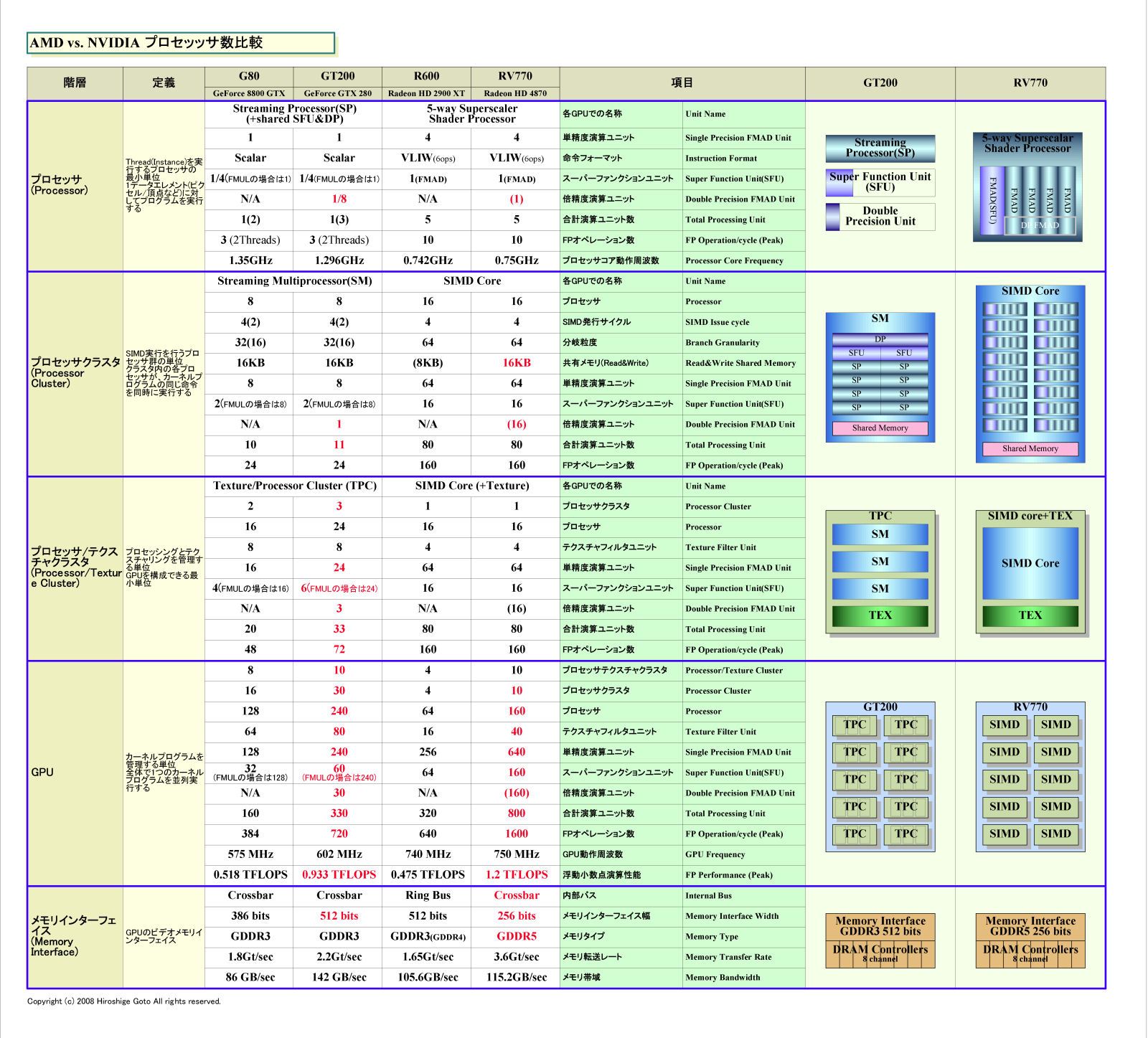Click the "1.35GHz" G80 frequency cell

point(250,260)
